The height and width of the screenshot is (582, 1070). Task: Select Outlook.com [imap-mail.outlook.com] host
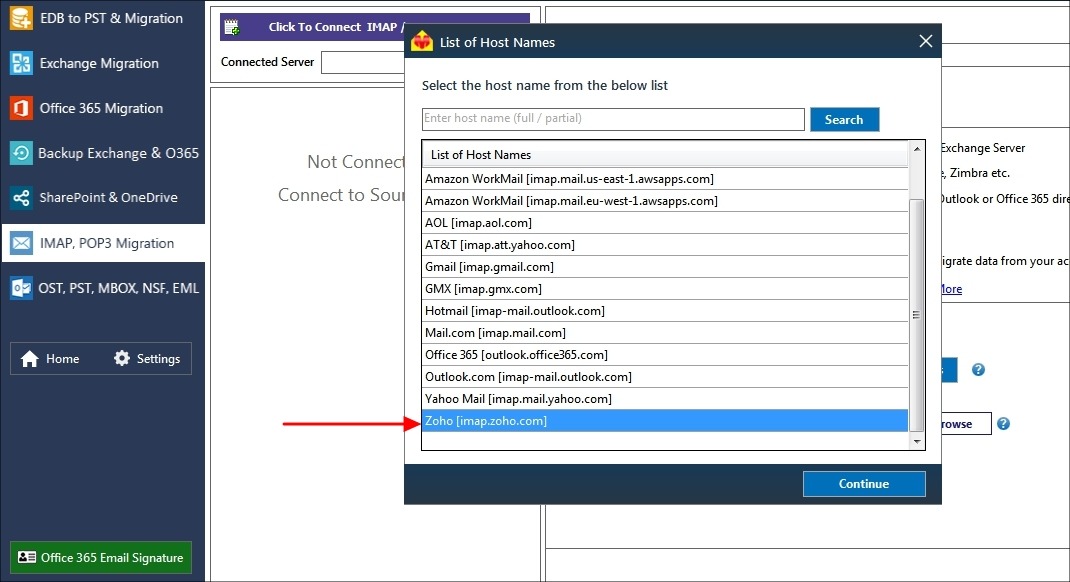point(665,377)
